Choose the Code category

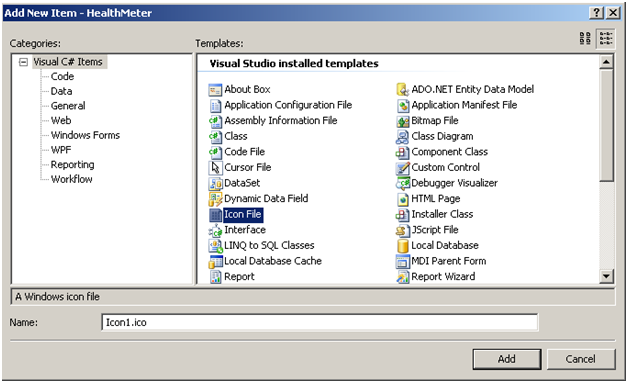(x=62, y=77)
